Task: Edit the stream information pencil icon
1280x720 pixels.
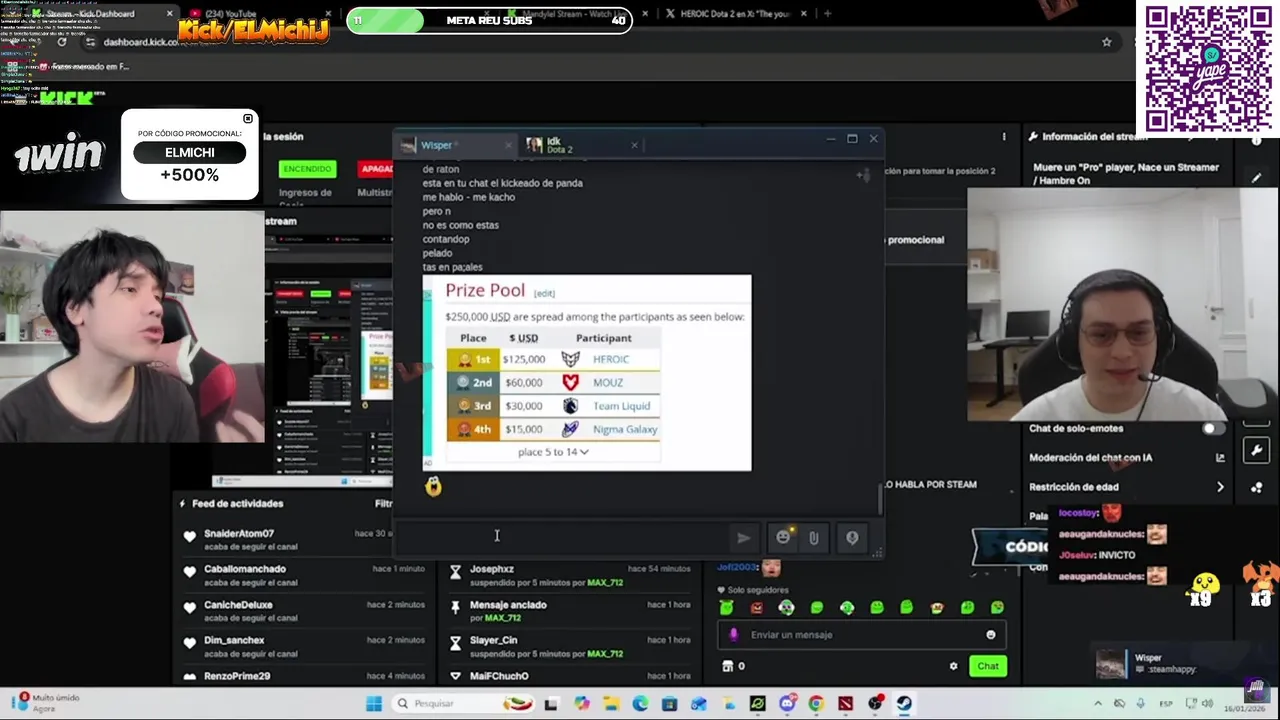Action: click(1257, 178)
